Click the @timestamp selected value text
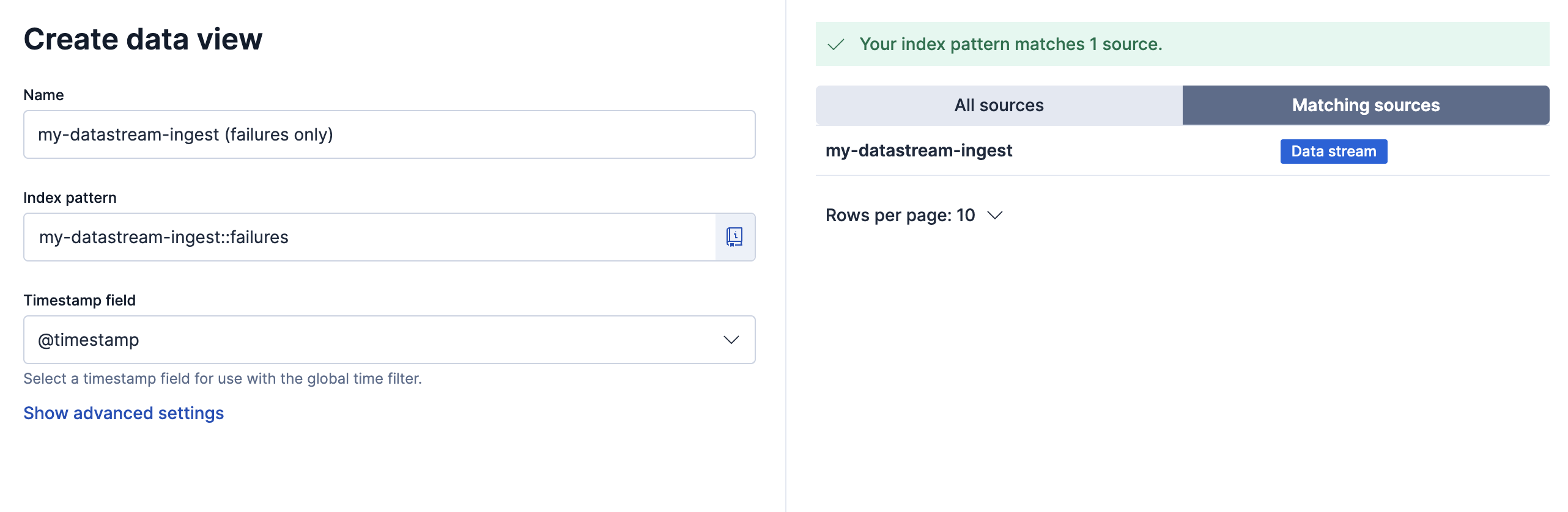Viewport: 1568px width, 512px height. pyautogui.click(x=89, y=340)
